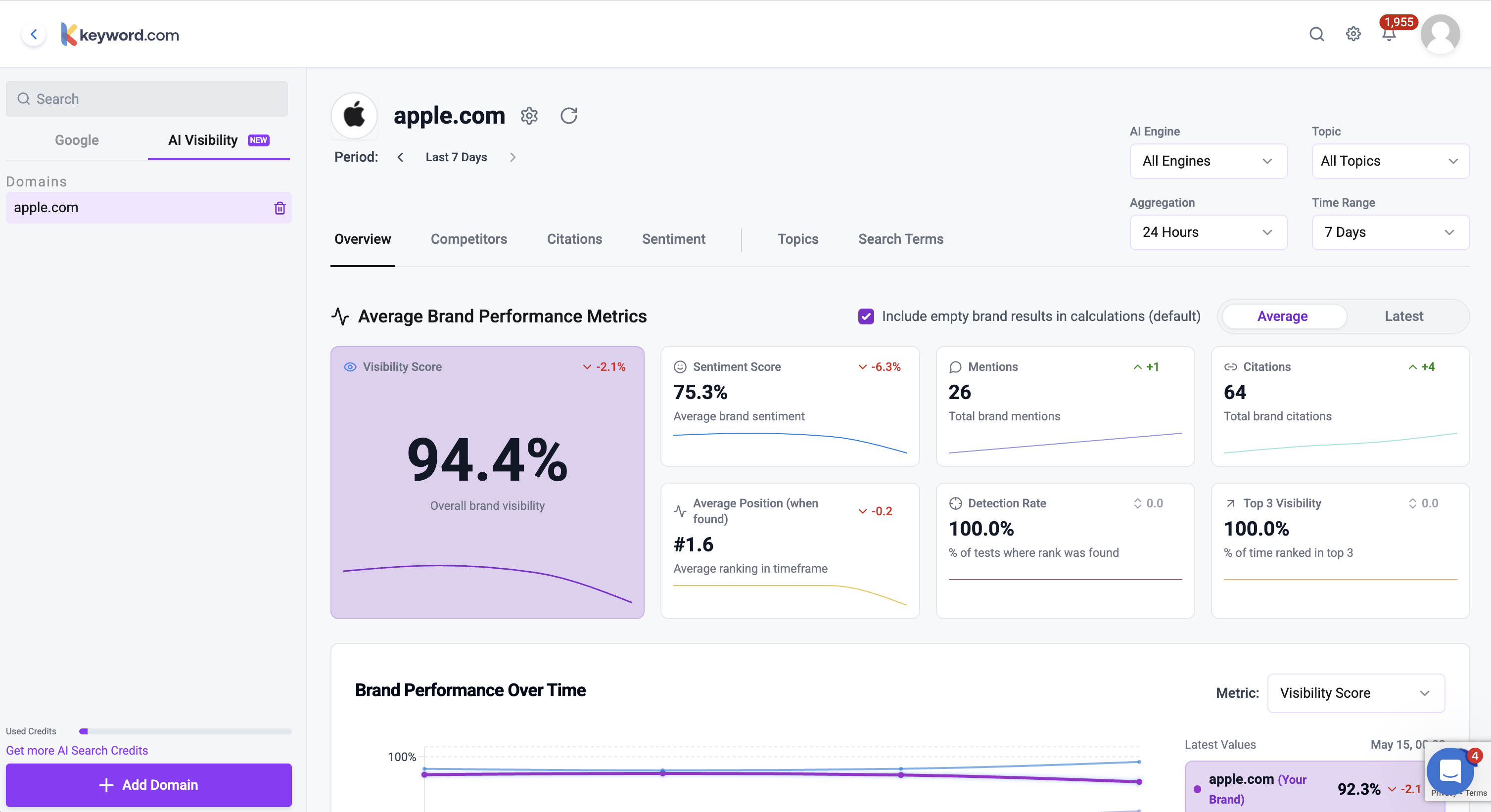1491x812 pixels.
Task: Select the Average metrics toggle
Action: [1282, 316]
